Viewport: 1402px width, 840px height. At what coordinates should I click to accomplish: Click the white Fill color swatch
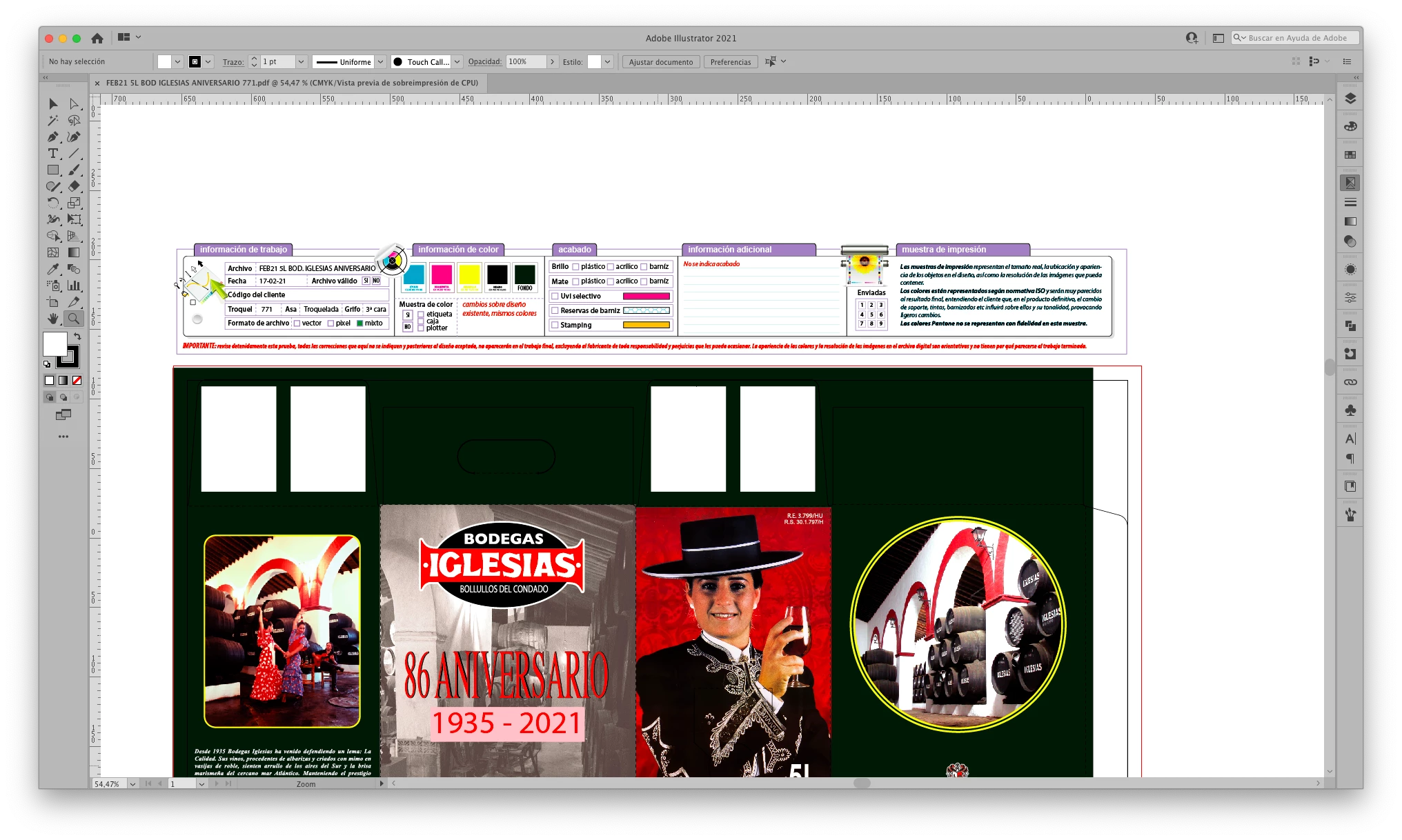(x=55, y=343)
